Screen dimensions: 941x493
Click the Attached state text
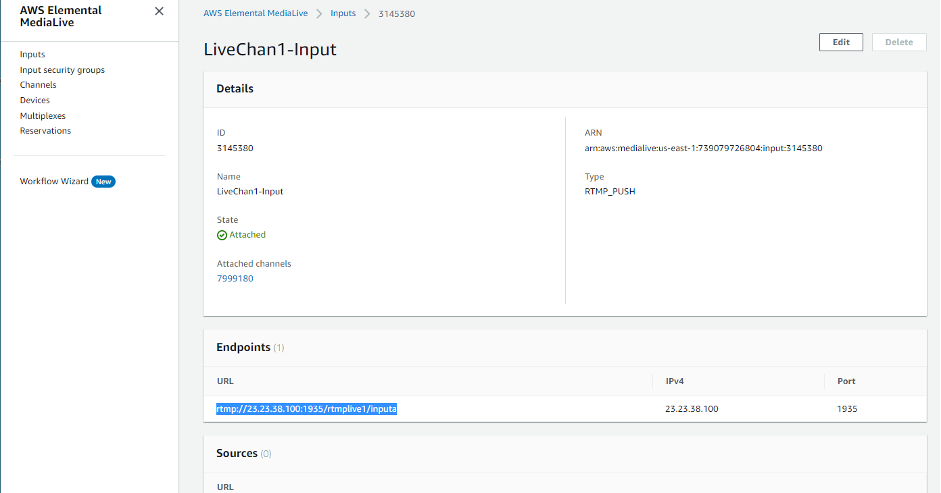pyautogui.click(x=247, y=235)
